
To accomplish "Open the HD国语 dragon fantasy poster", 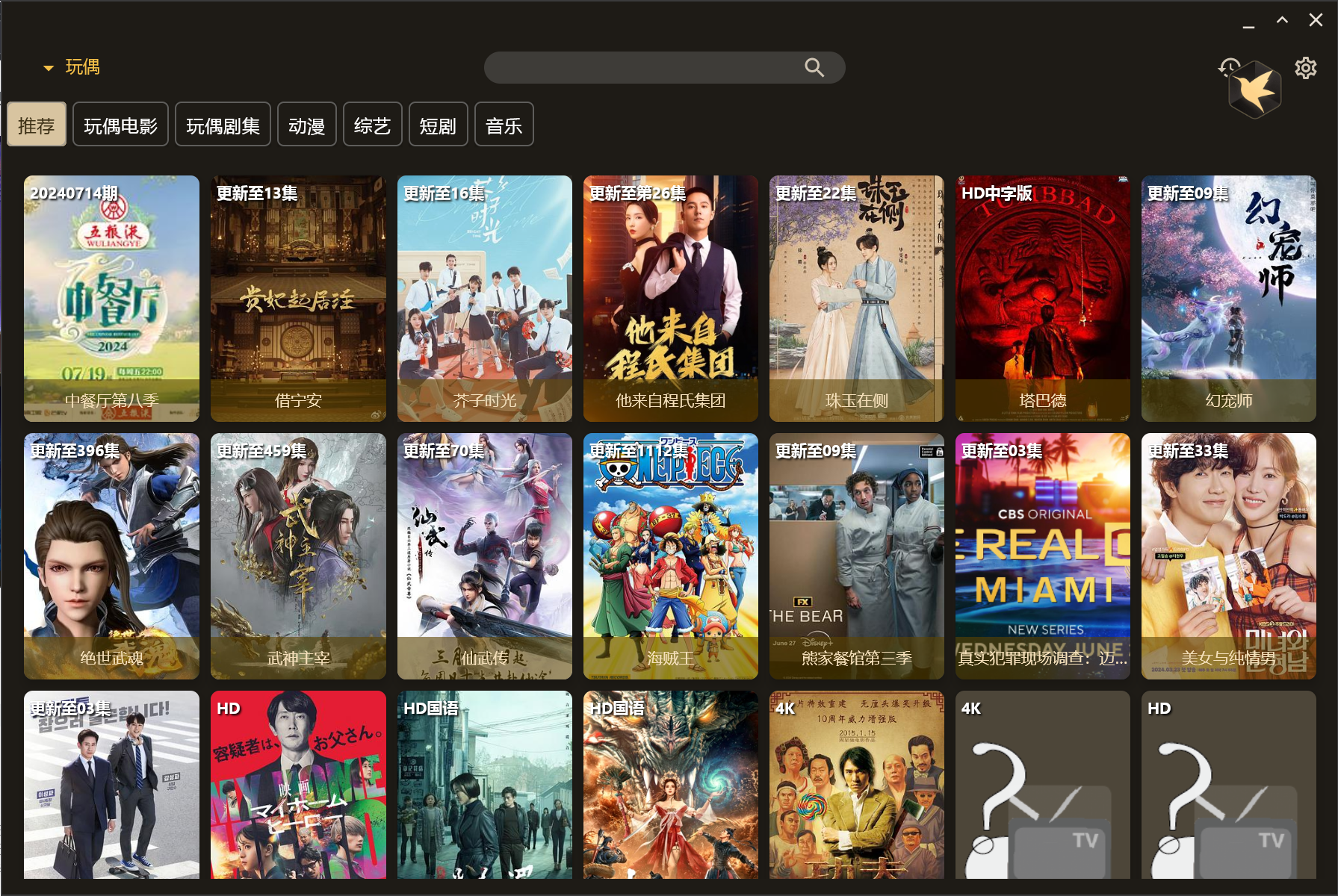I will click(670, 785).
